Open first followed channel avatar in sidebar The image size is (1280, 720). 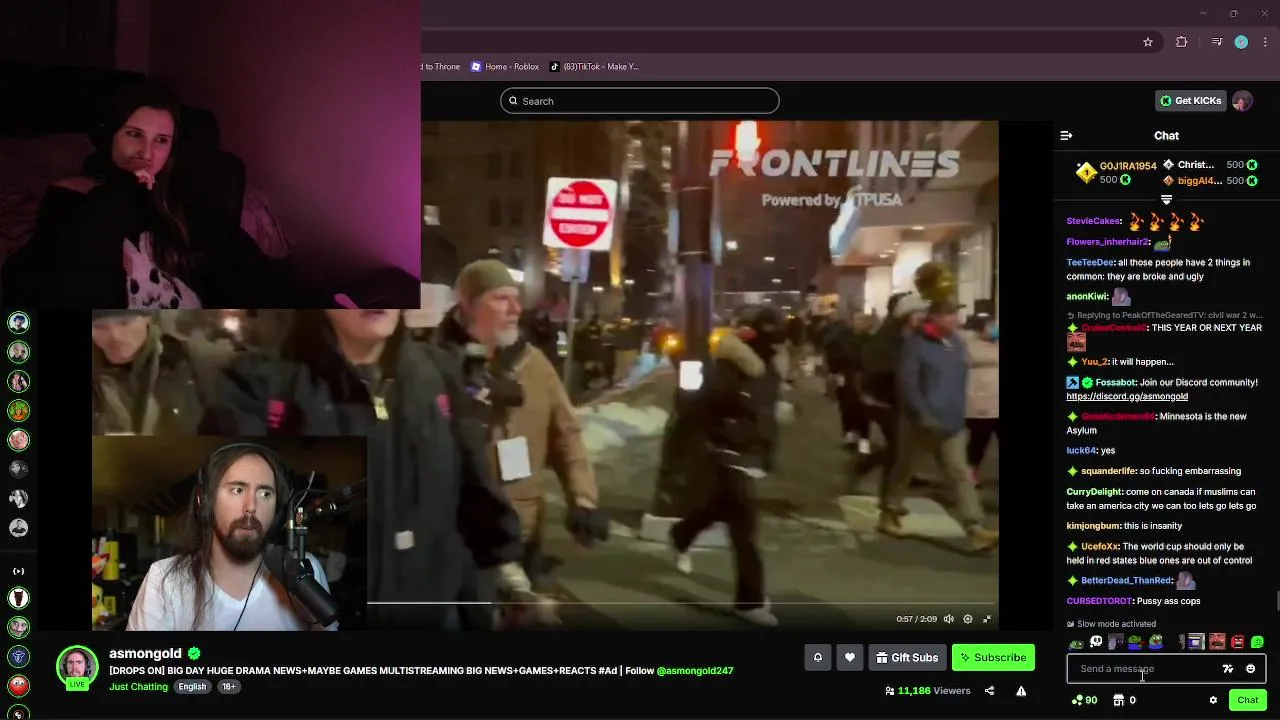(x=18, y=322)
